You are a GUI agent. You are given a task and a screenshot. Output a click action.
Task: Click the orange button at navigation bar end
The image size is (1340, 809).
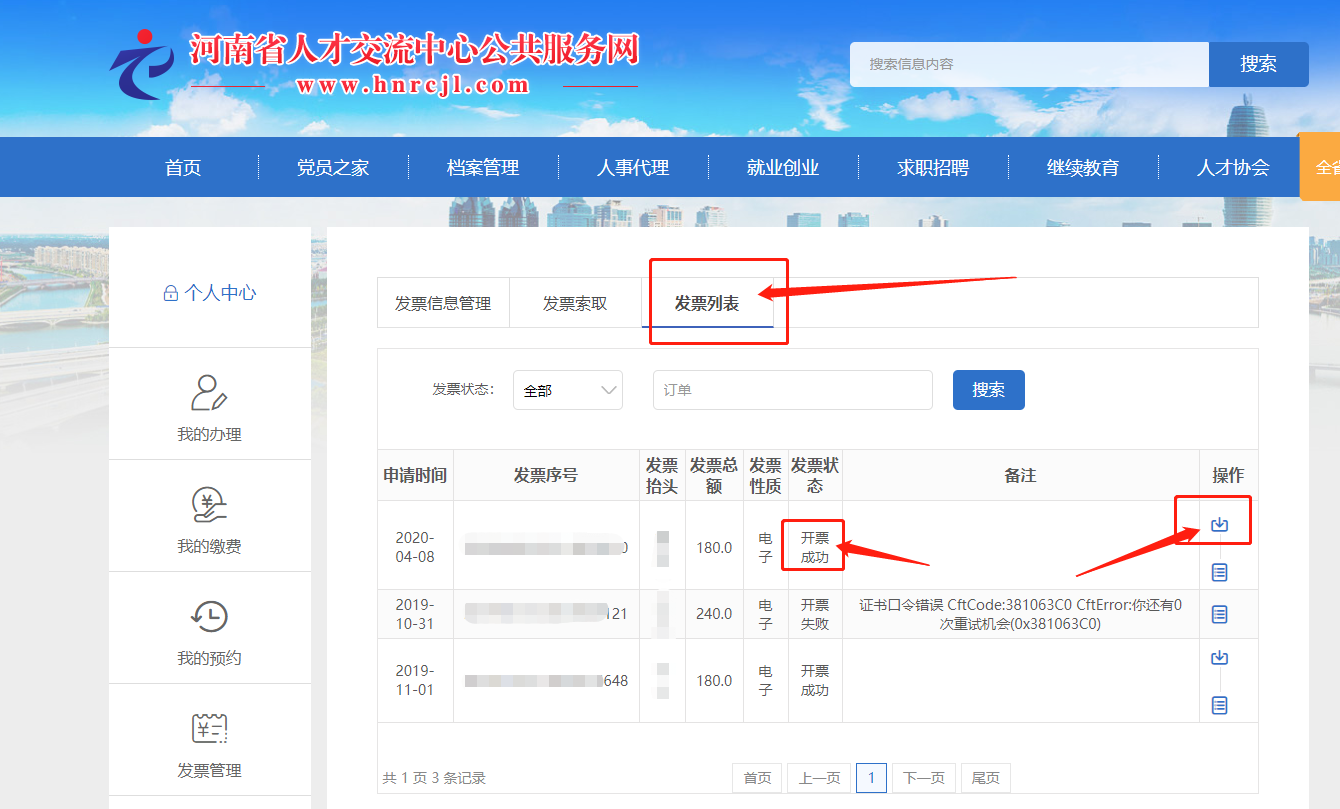pos(1319,167)
